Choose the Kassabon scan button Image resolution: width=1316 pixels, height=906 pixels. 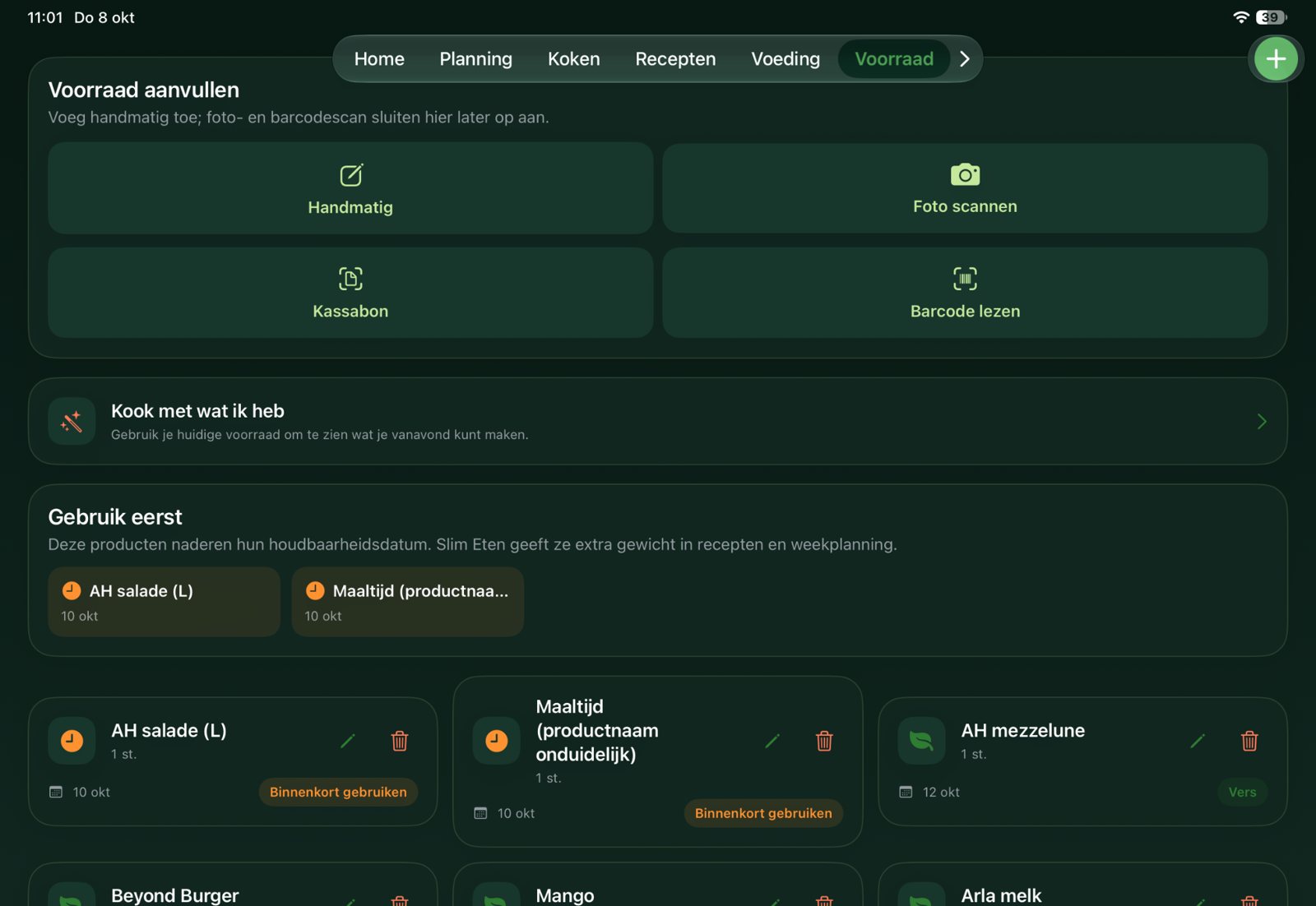tap(350, 293)
